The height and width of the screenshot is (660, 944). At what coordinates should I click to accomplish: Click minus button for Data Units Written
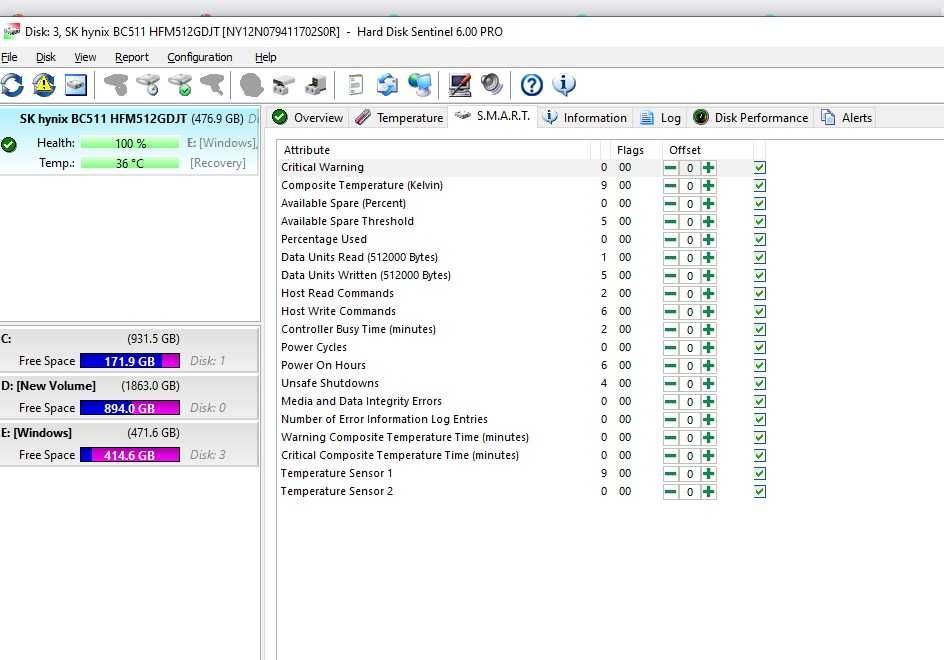click(670, 276)
